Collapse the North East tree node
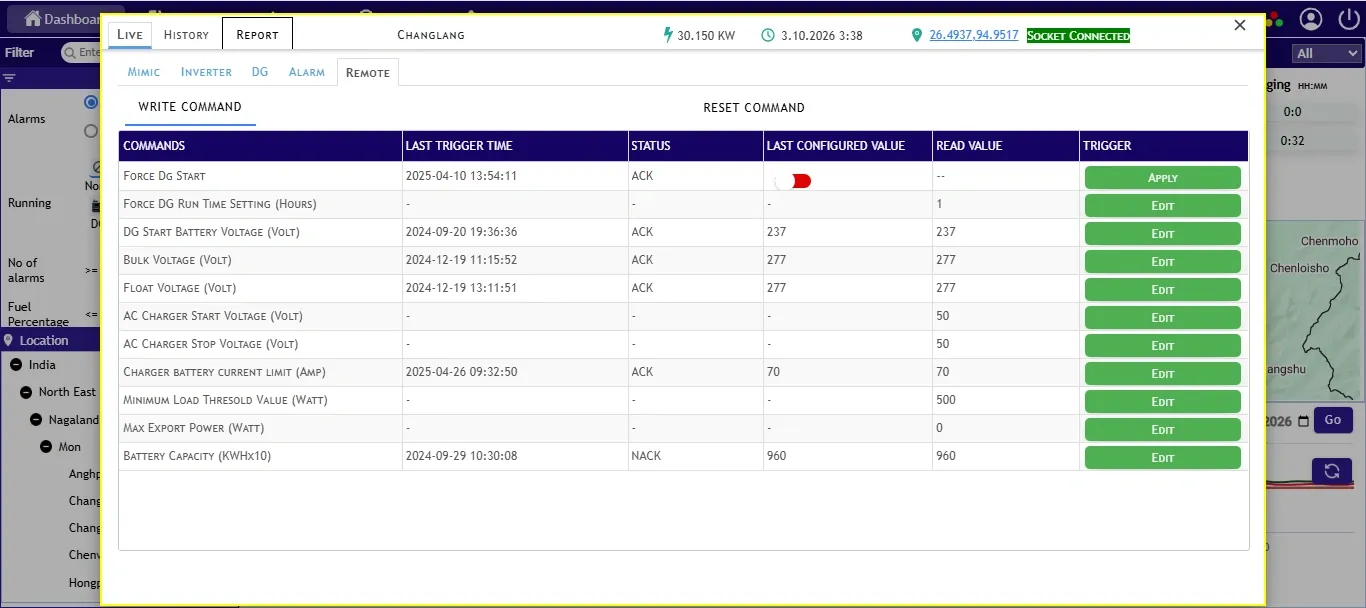This screenshot has height=608, width=1366. pos(26,392)
